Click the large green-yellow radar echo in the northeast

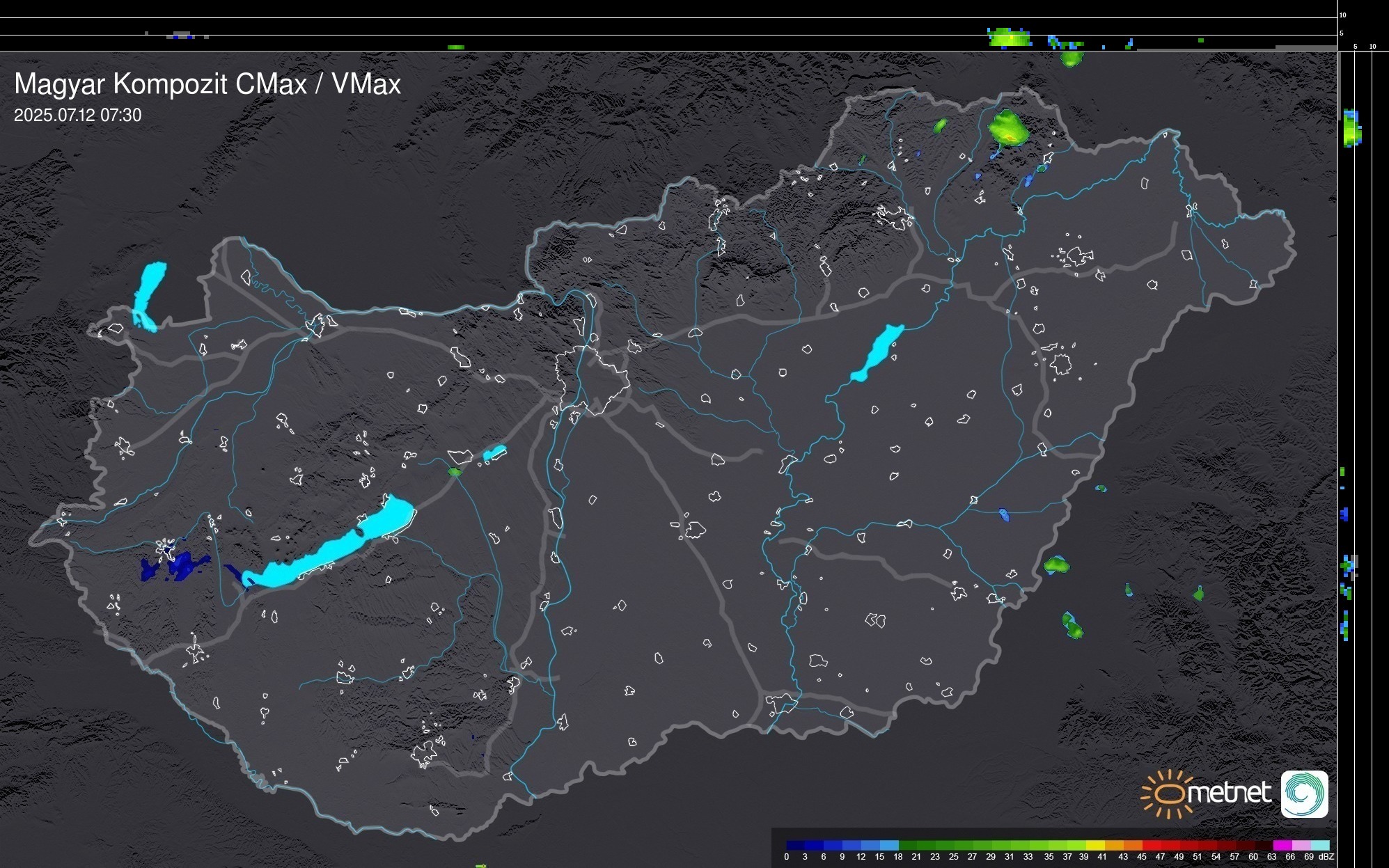coord(1008,127)
